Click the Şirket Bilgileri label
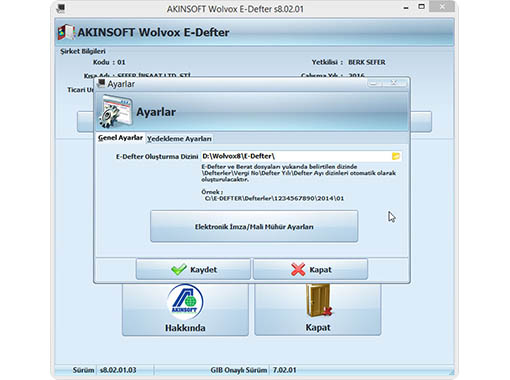The height and width of the screenshot is (380, 510). [x=83, y=51]
